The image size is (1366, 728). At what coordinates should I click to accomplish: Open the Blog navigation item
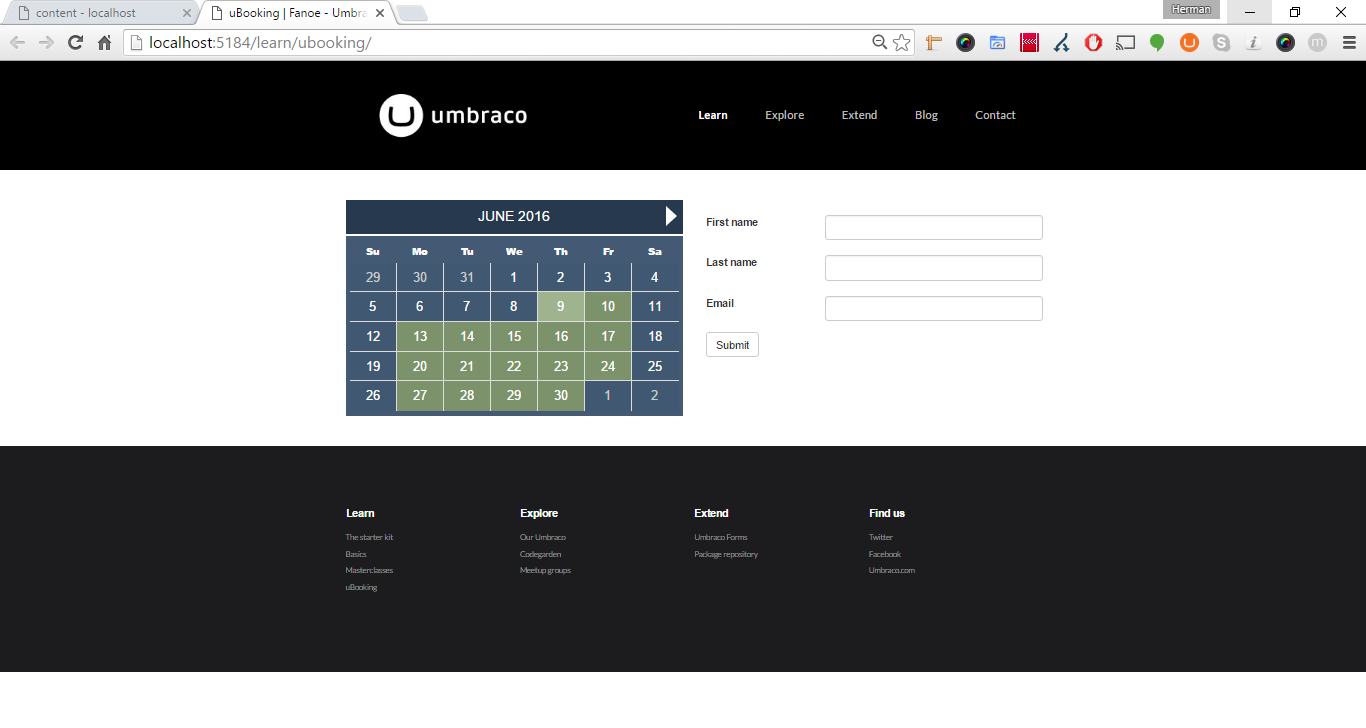pos(926,115)
